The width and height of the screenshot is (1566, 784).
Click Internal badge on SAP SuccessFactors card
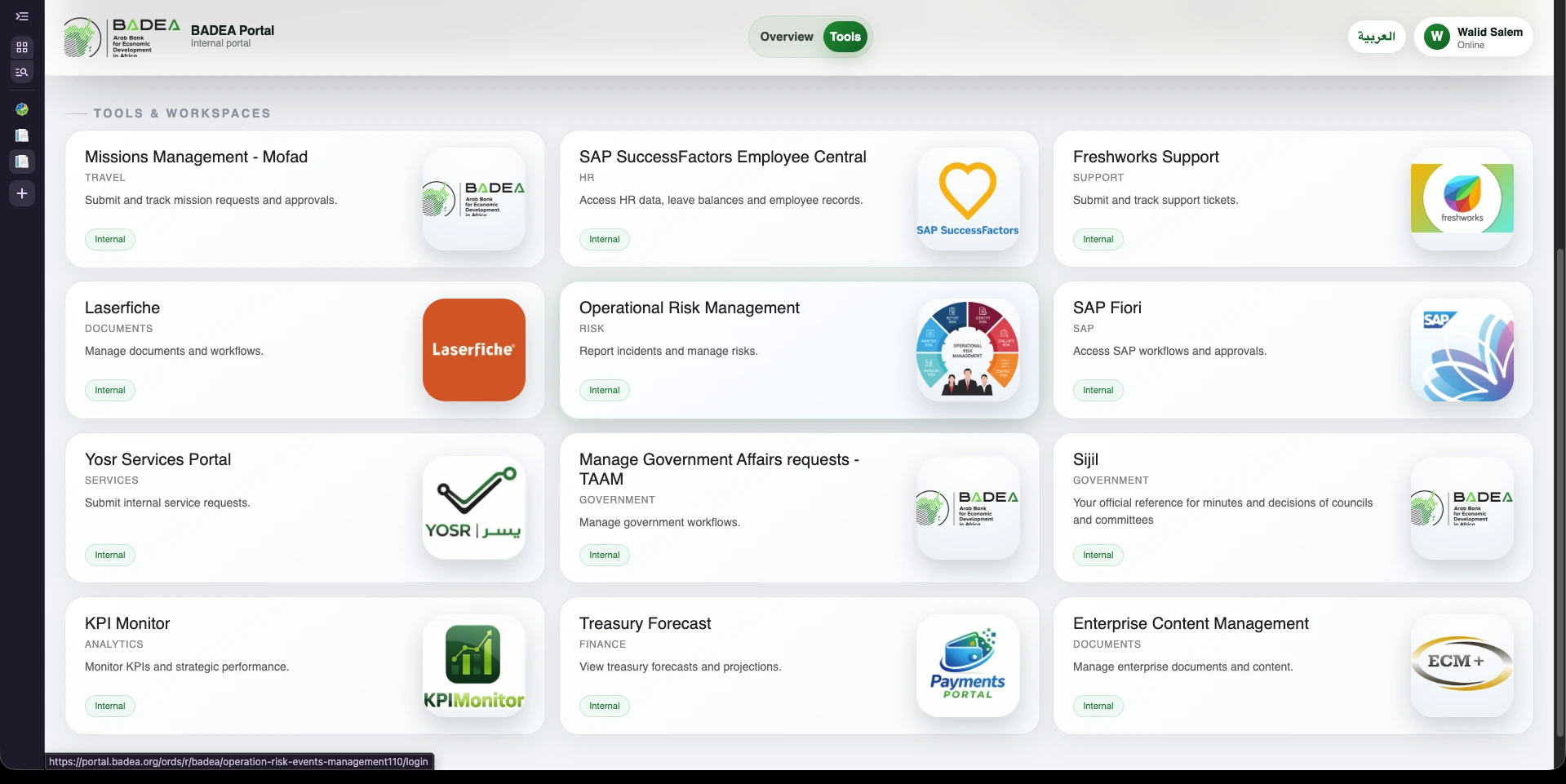point(605,239)
